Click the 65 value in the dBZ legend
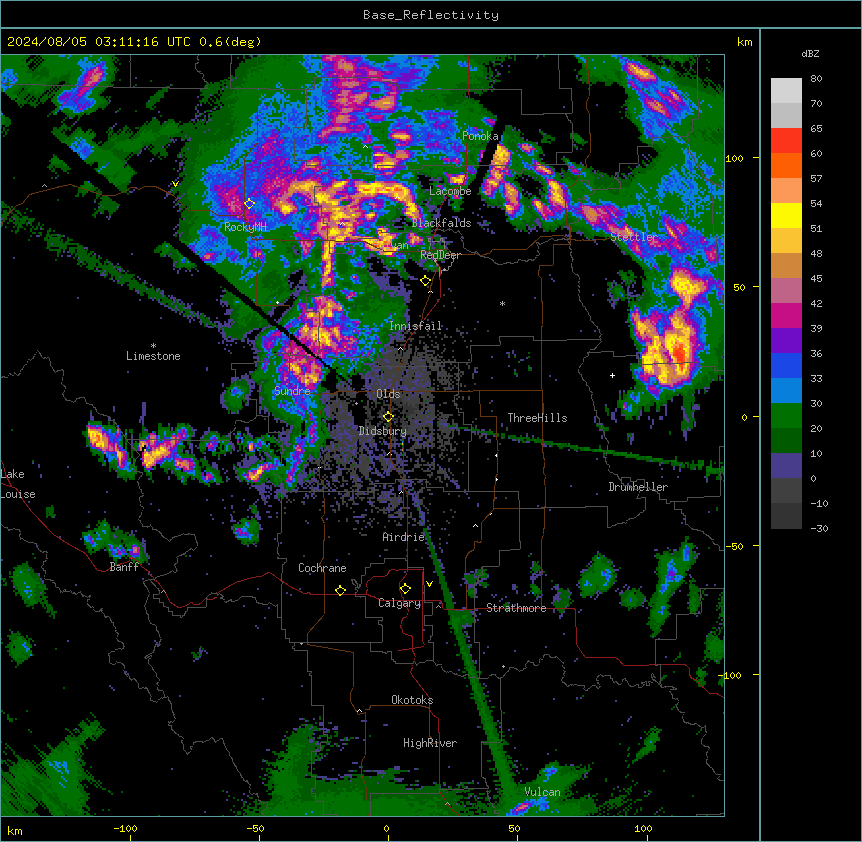 point(816,129)
